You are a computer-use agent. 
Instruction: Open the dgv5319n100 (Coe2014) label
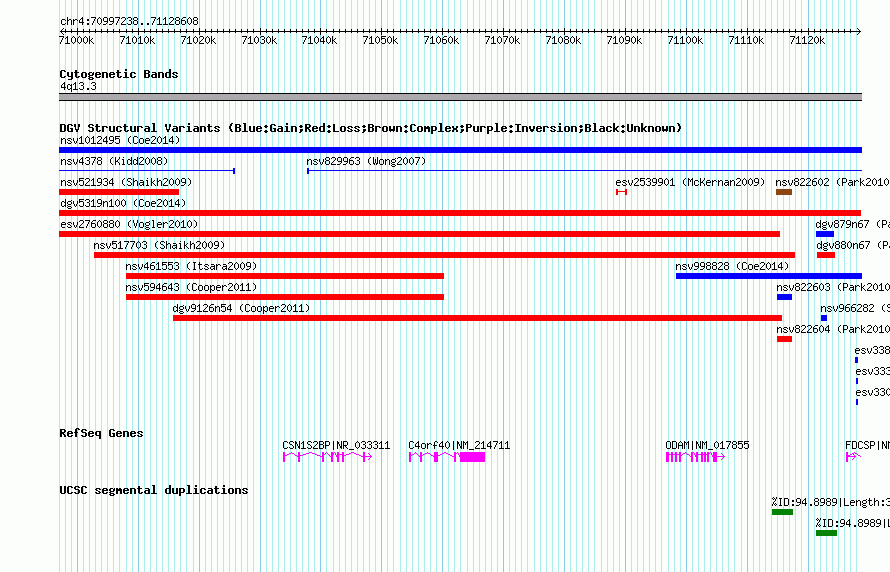(123, 203)
